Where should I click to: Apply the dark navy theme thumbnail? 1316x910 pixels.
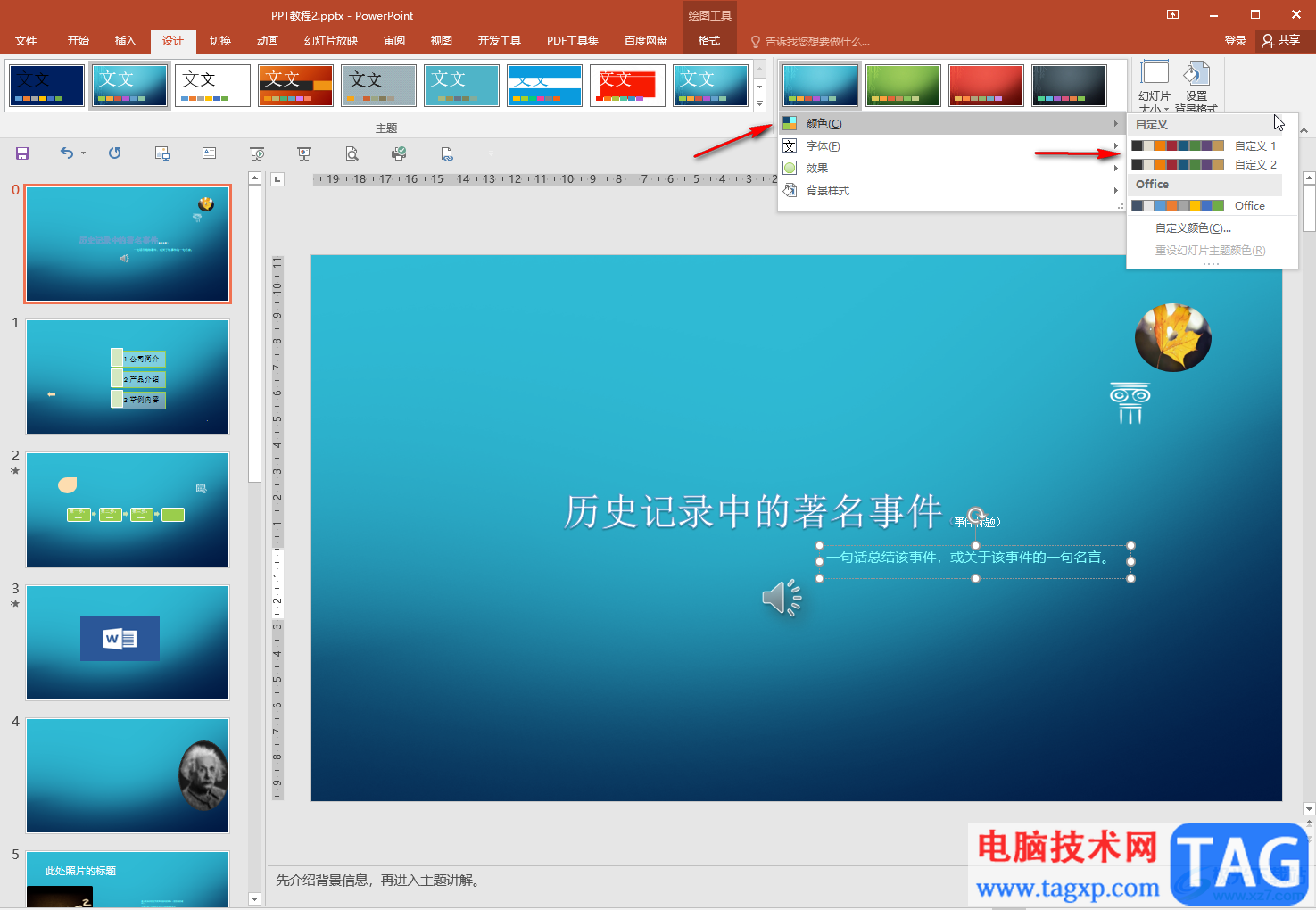tap(46, 86)
